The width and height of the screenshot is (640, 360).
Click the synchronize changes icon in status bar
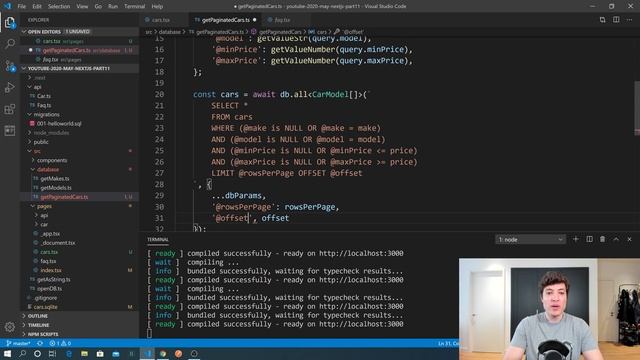(x=40, y=343)
